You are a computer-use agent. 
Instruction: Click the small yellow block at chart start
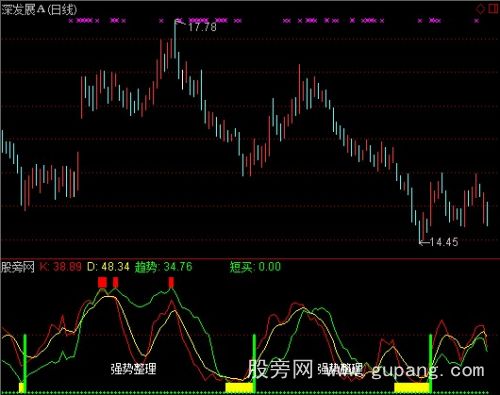pyautogui.click(x=21, y=387)
